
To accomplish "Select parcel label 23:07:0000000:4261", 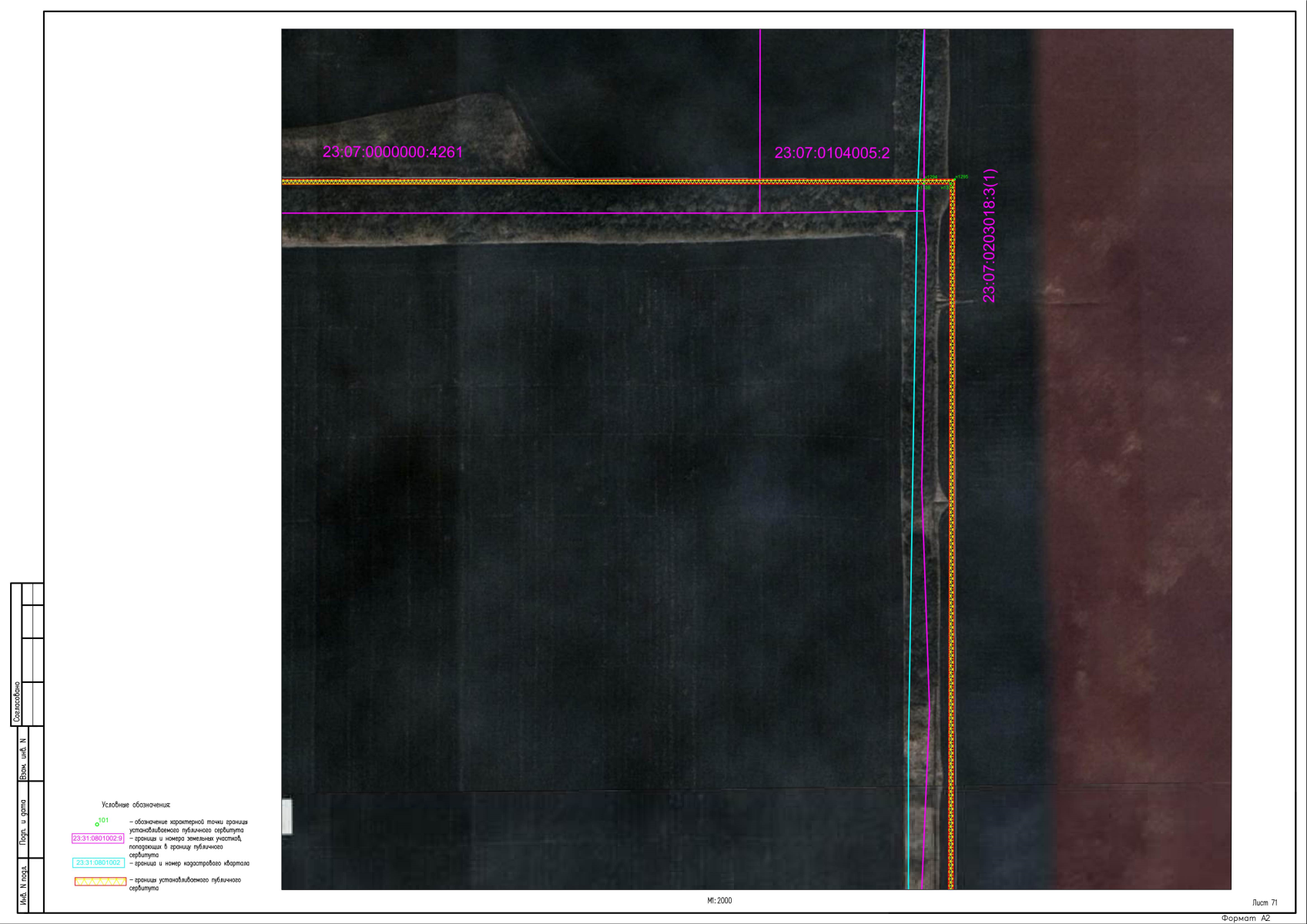I will [x=393, y=152].
